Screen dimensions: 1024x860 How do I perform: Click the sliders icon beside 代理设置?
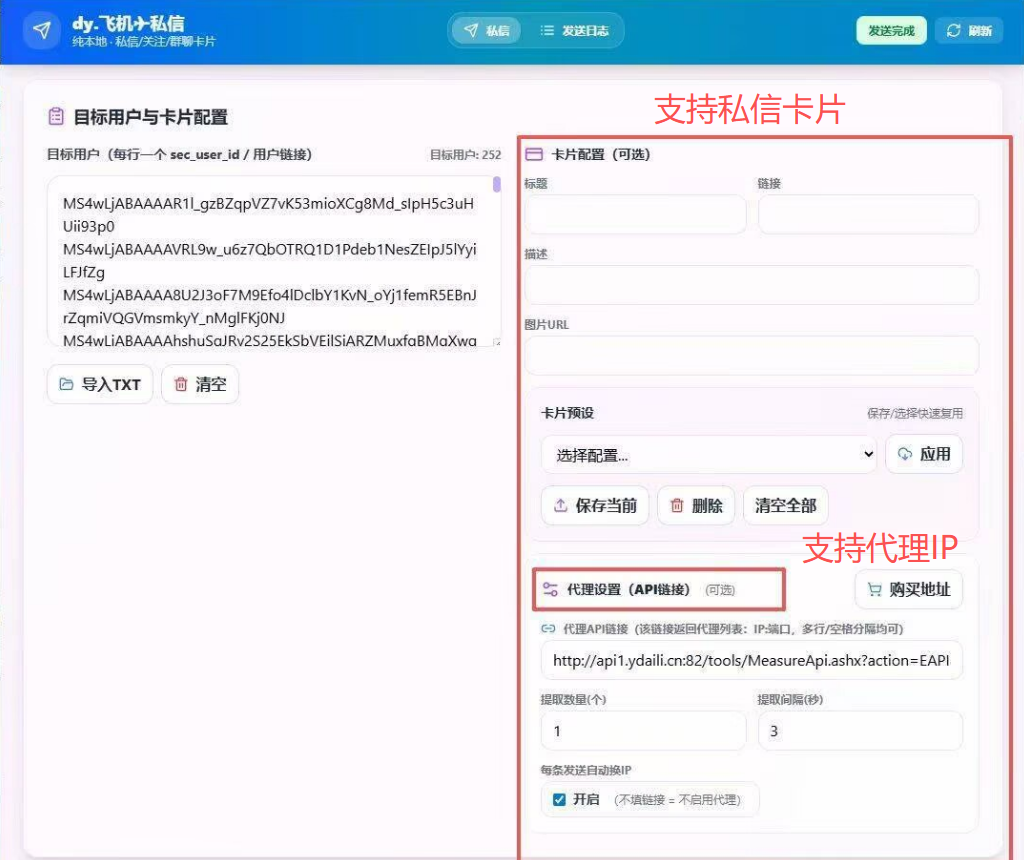click(x=550, y=590)
